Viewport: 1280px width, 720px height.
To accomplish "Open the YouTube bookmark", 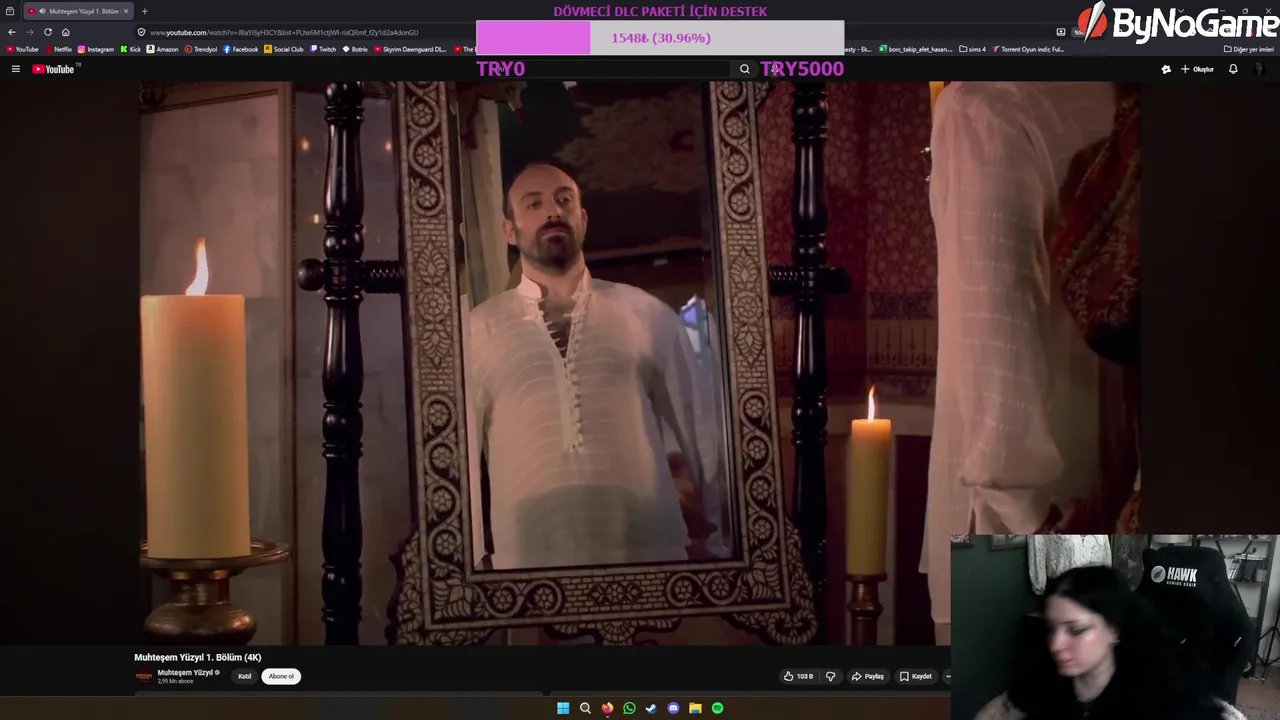I will 22,49.
